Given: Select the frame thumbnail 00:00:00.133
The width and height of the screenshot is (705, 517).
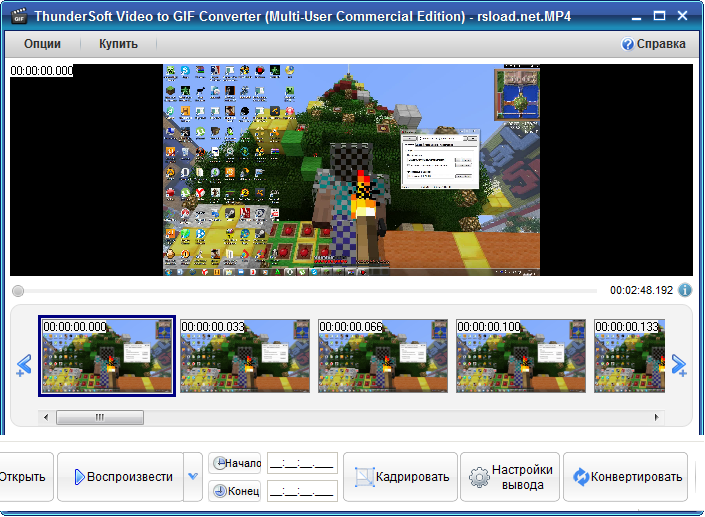Looking at the screenshot, I should point(629,356).
